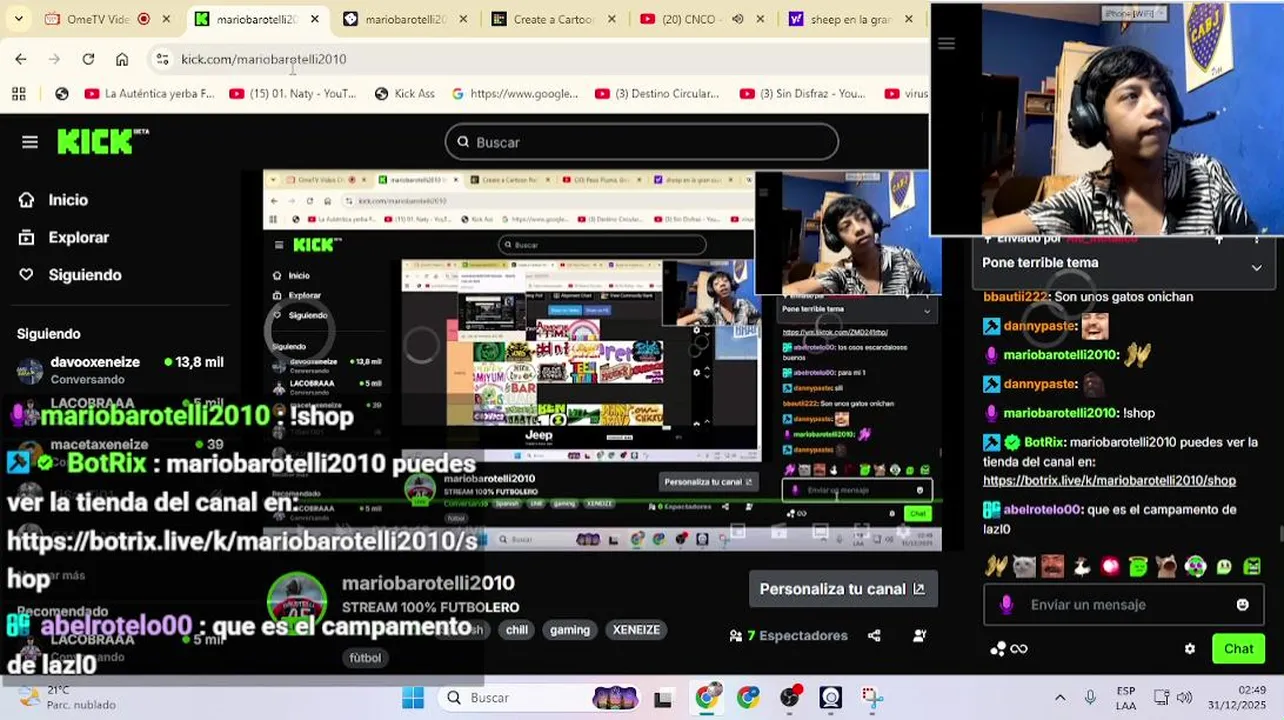Insert the mustached man face emote
The height and width of the screenshot is (720, 1284).
point(1052,567)
